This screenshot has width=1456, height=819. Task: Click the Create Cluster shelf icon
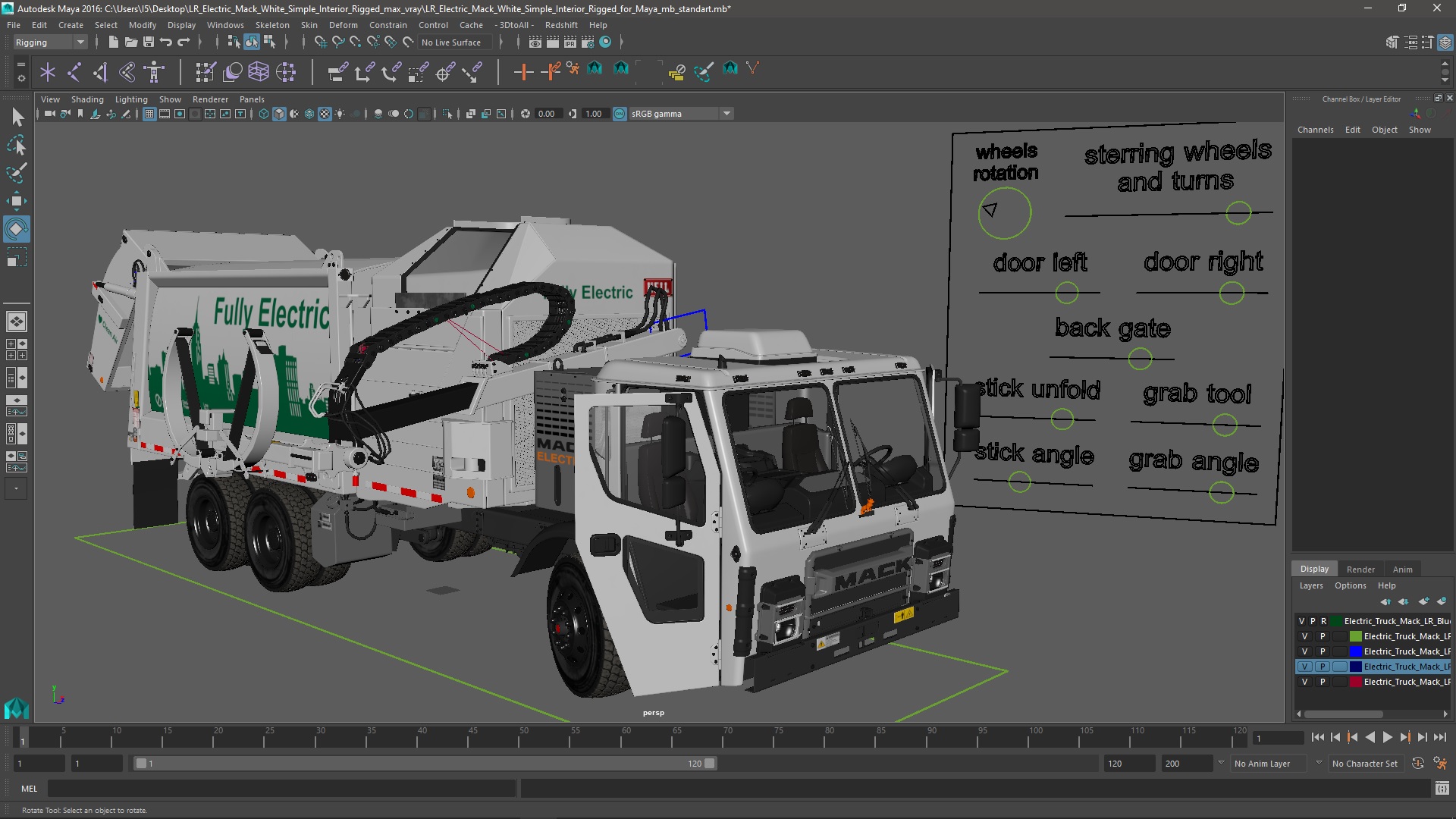tap(286, 72)
